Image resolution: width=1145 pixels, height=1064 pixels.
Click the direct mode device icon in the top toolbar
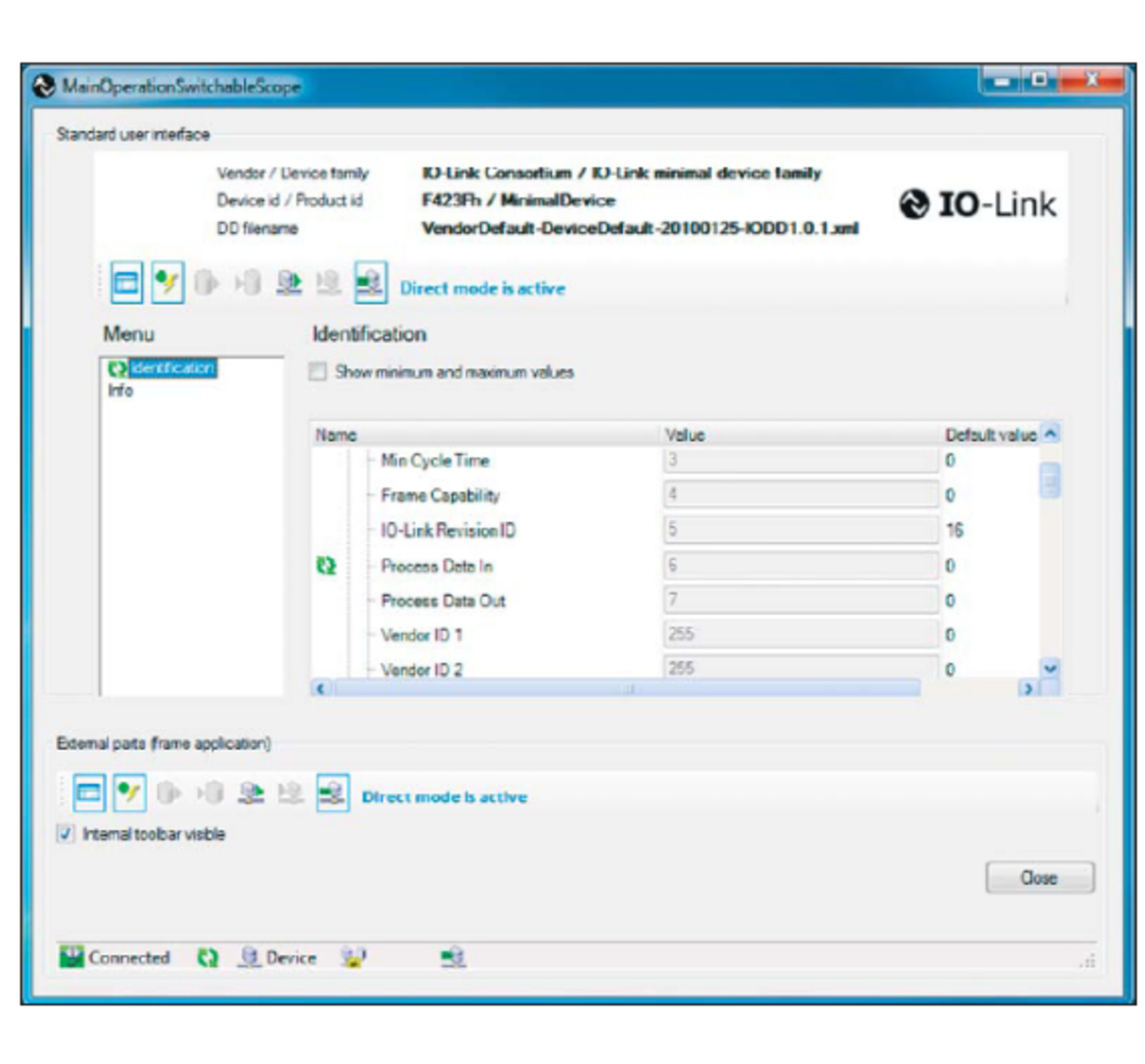(370, 283)
